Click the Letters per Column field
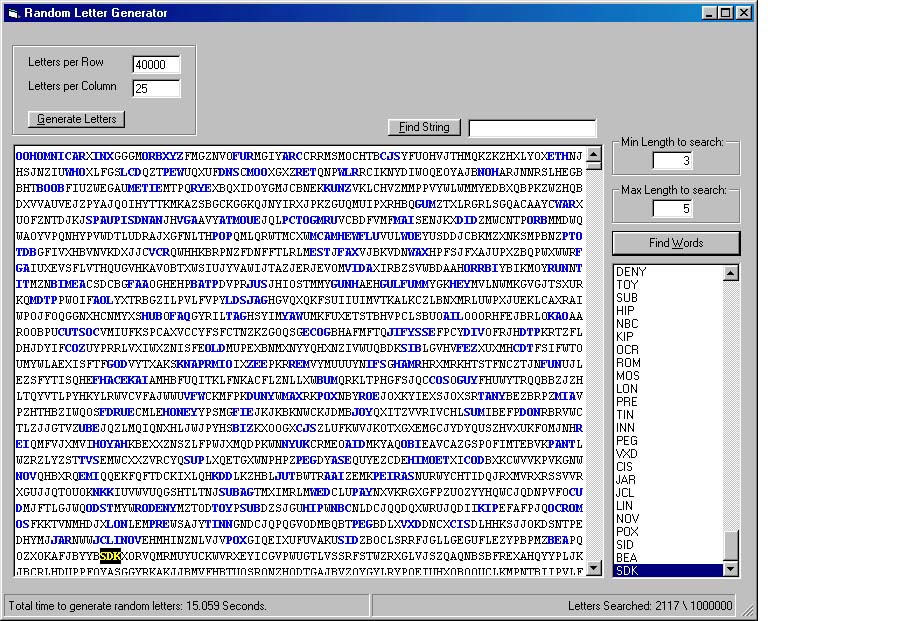Viewport: 913px width, 621px height. tap(156, 88)
